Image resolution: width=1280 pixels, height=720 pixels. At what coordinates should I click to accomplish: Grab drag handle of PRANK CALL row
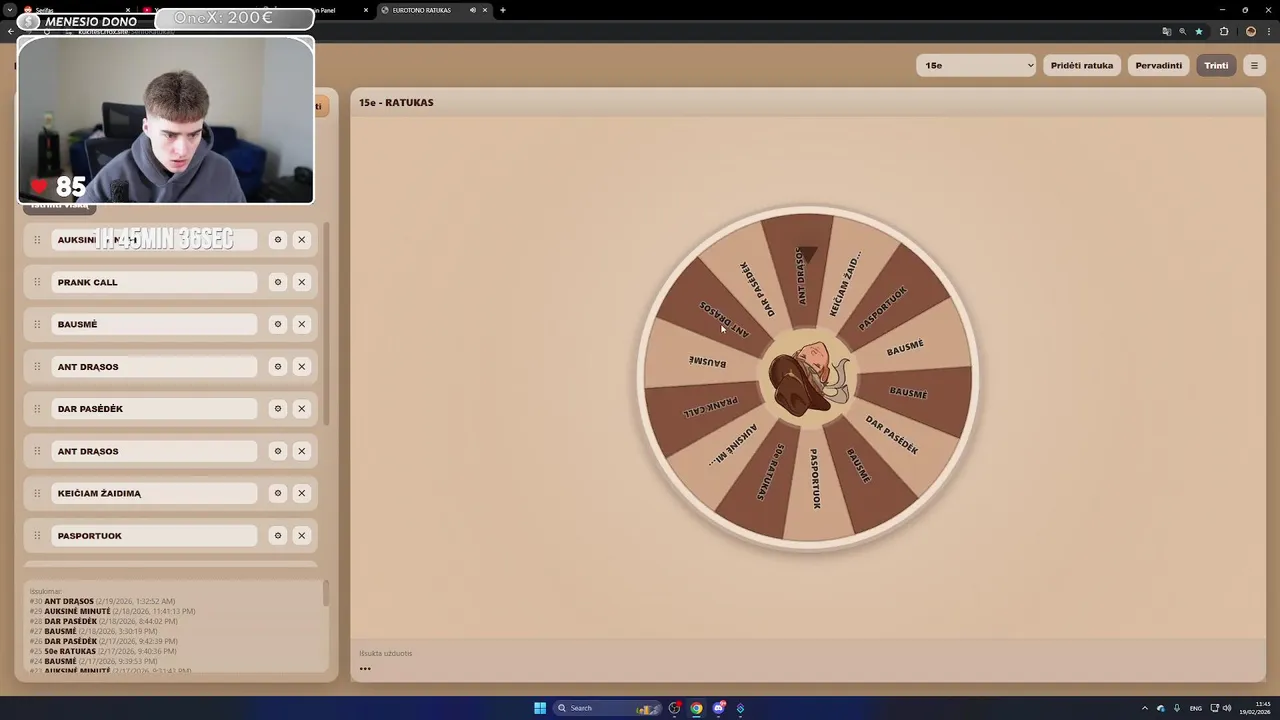tap(37, 282)
